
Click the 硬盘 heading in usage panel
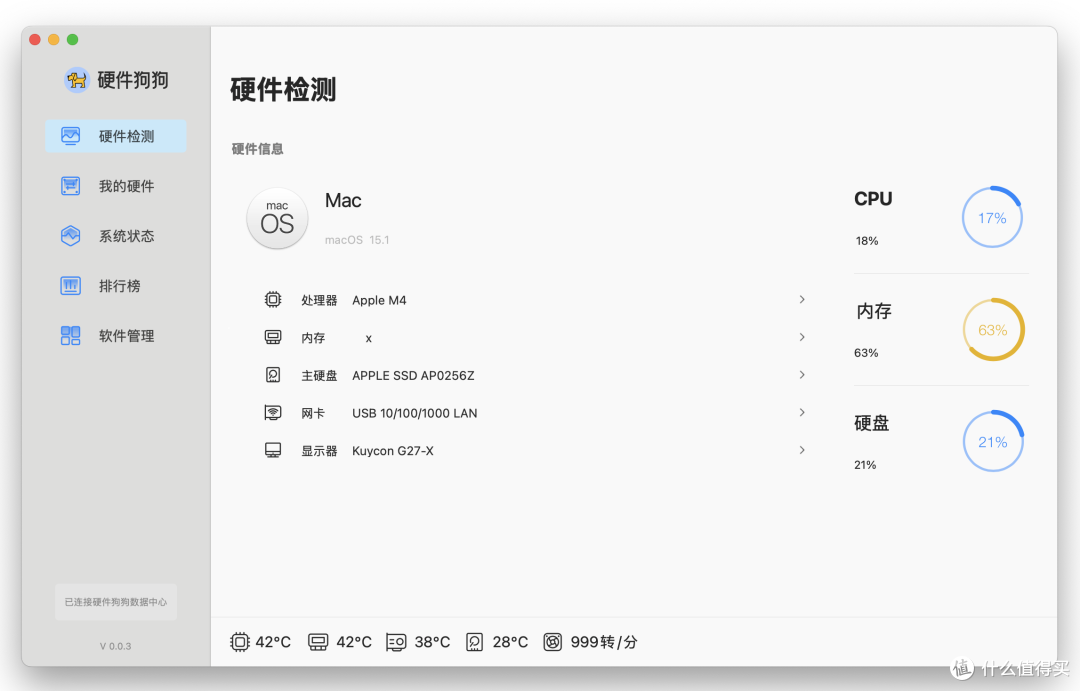click(871, 423)
